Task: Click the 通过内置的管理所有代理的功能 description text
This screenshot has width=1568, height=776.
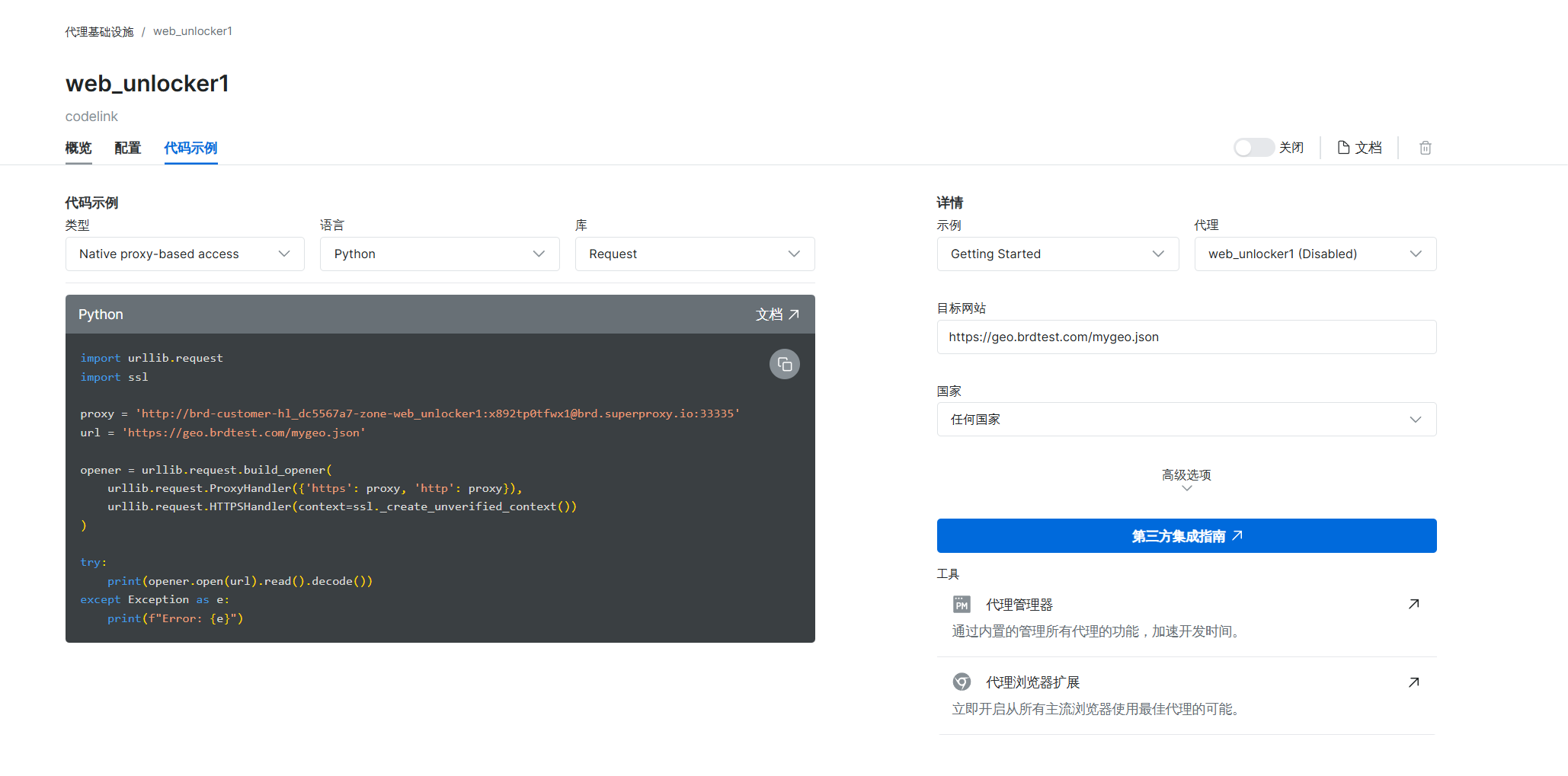Action: 1097,631
